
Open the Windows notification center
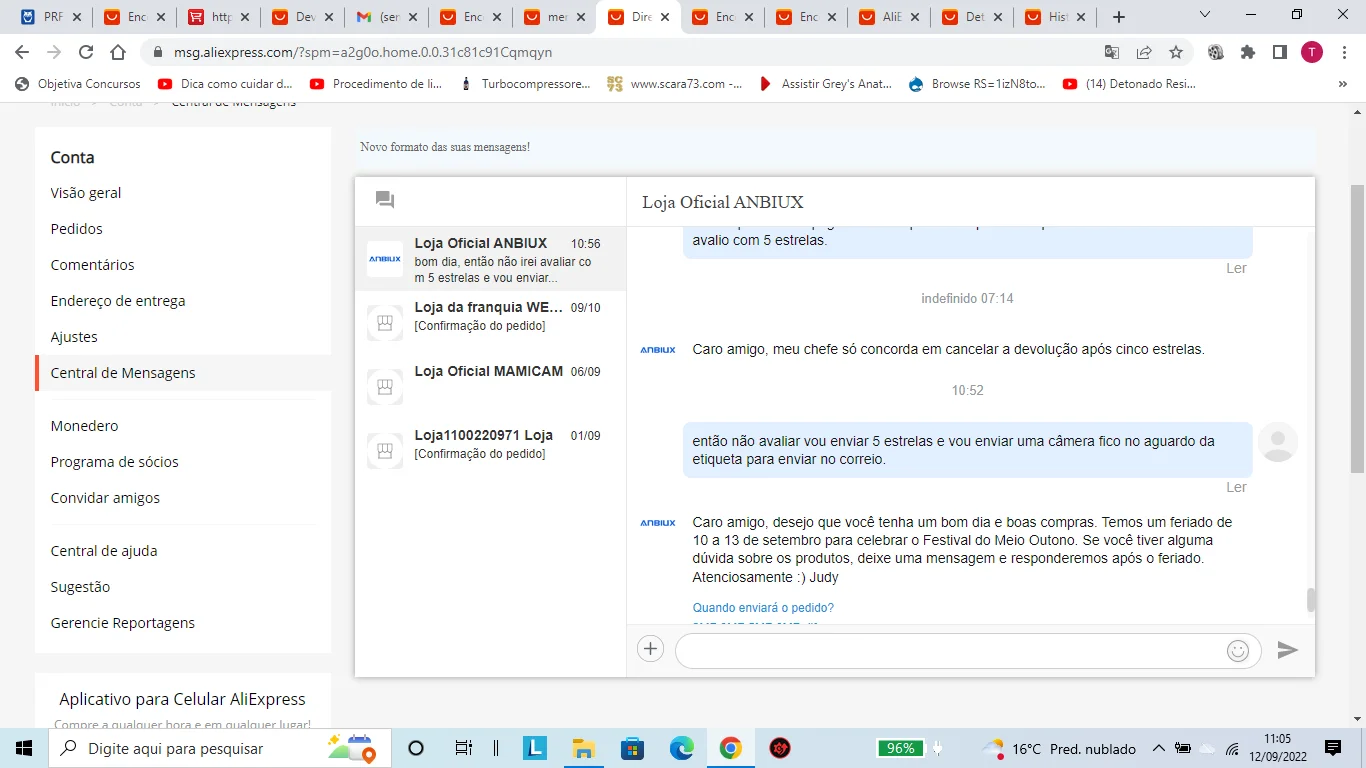click(1332, 748)
